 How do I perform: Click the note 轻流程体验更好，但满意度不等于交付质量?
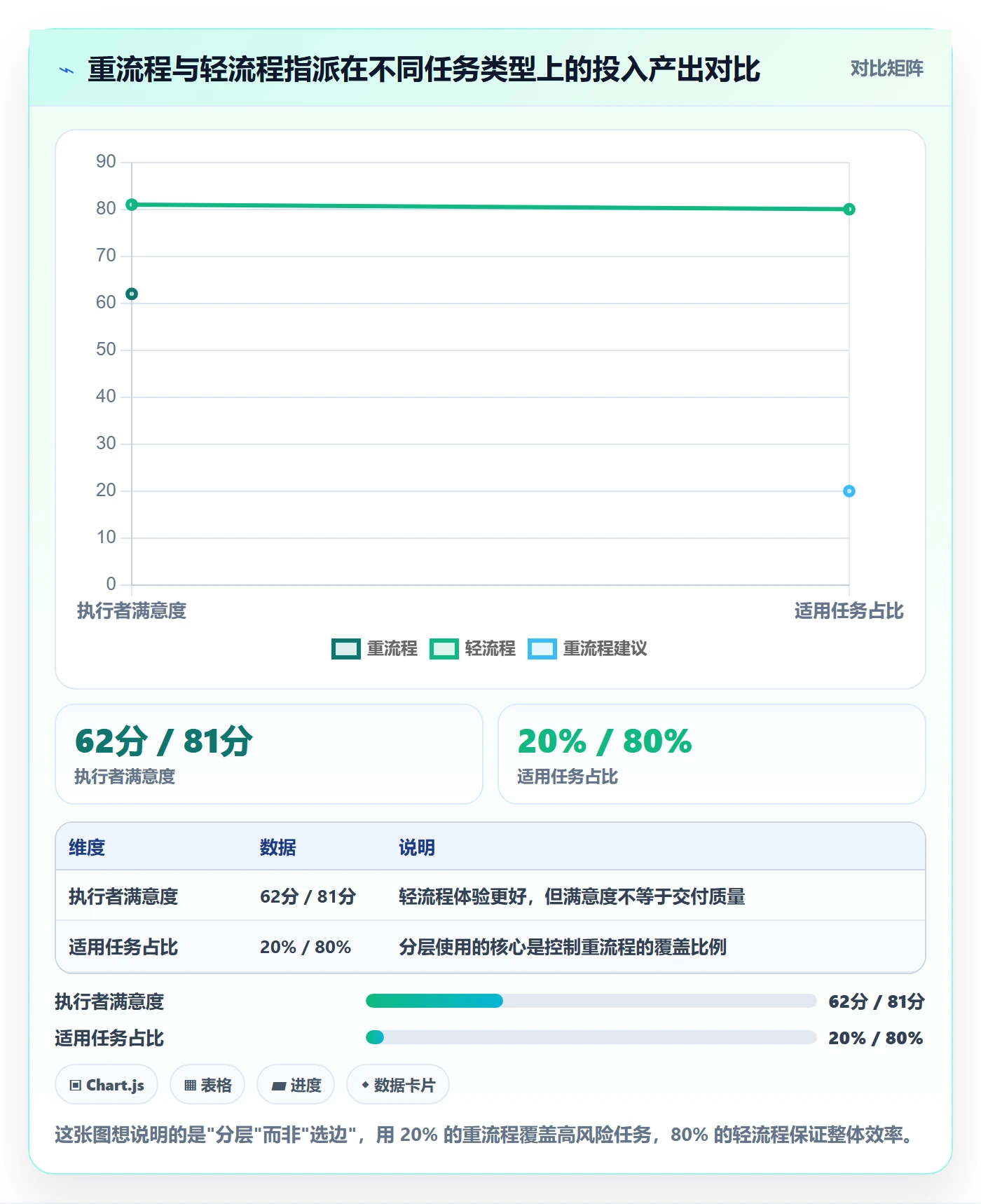pos(572,896)
